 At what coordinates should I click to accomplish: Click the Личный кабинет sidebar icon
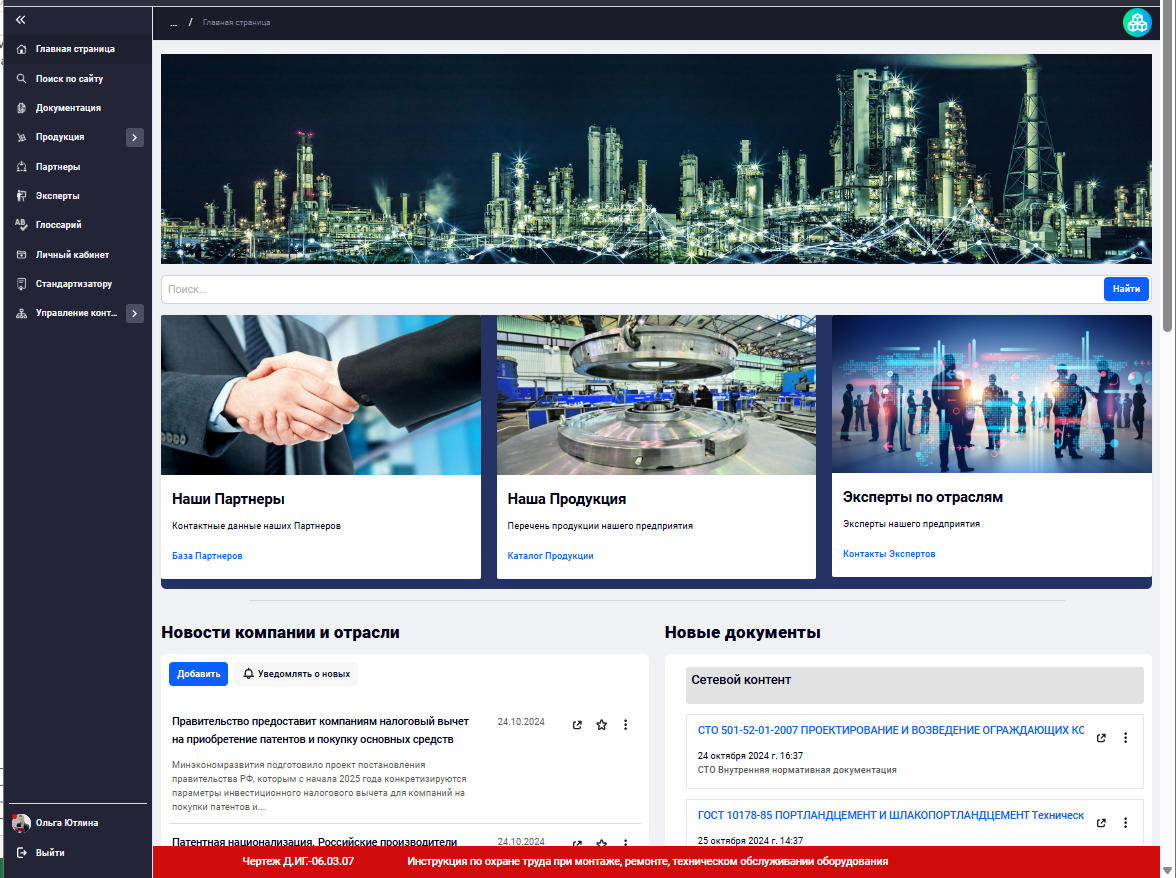click(21, 254)
